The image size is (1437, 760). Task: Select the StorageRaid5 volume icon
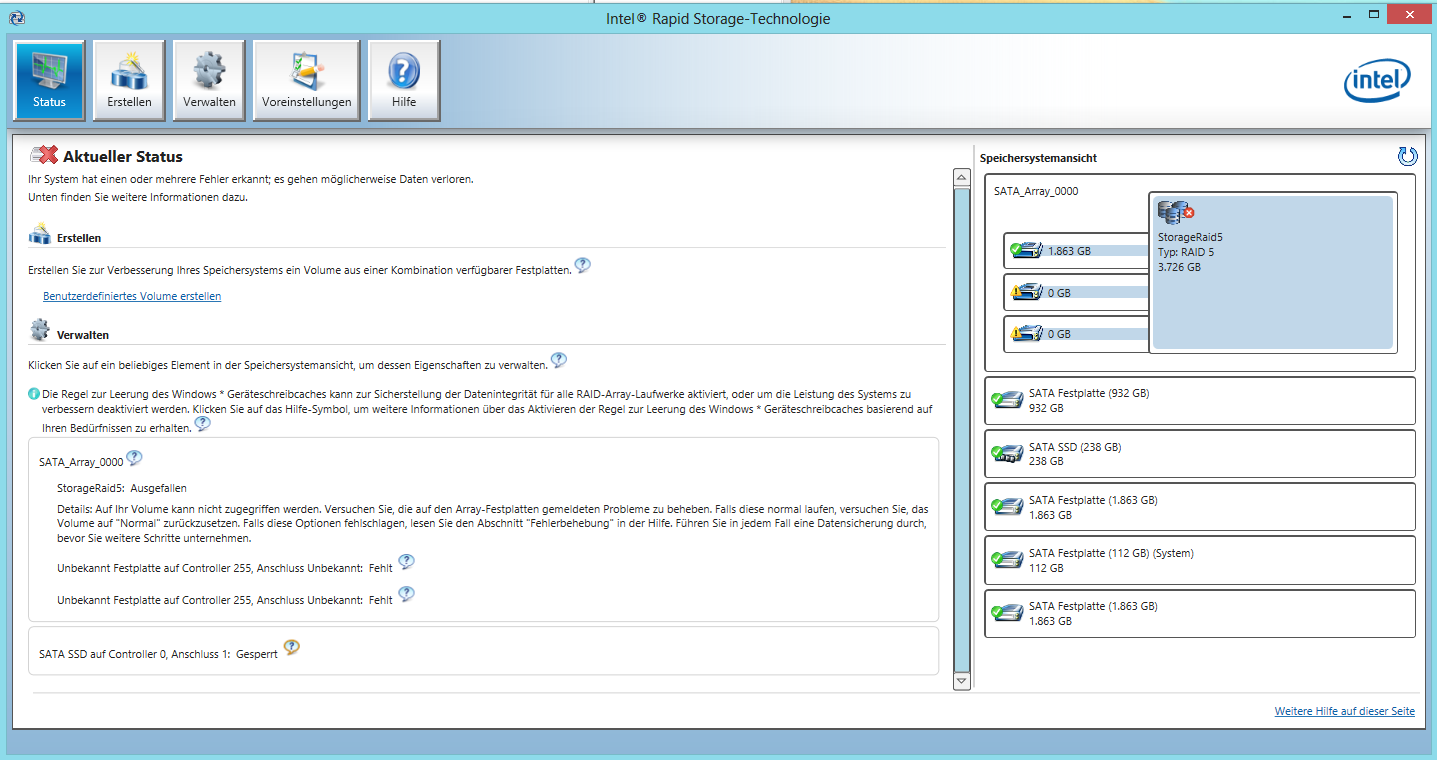coord(1176,212)
